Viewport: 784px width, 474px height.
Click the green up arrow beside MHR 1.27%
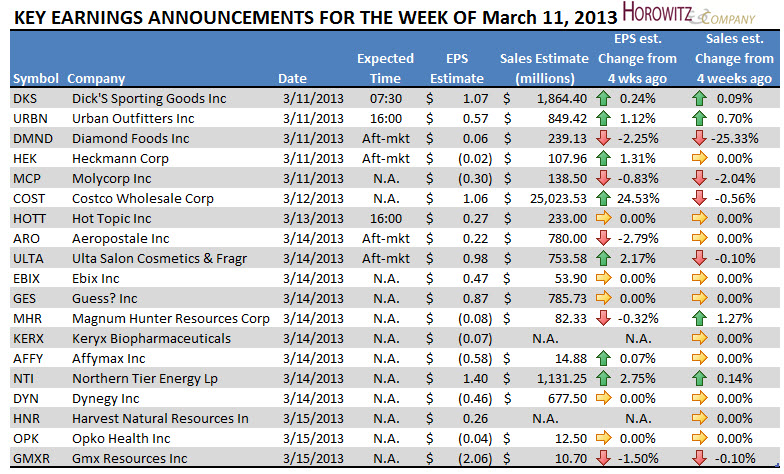pyautogui.click(x=700, y=318)
